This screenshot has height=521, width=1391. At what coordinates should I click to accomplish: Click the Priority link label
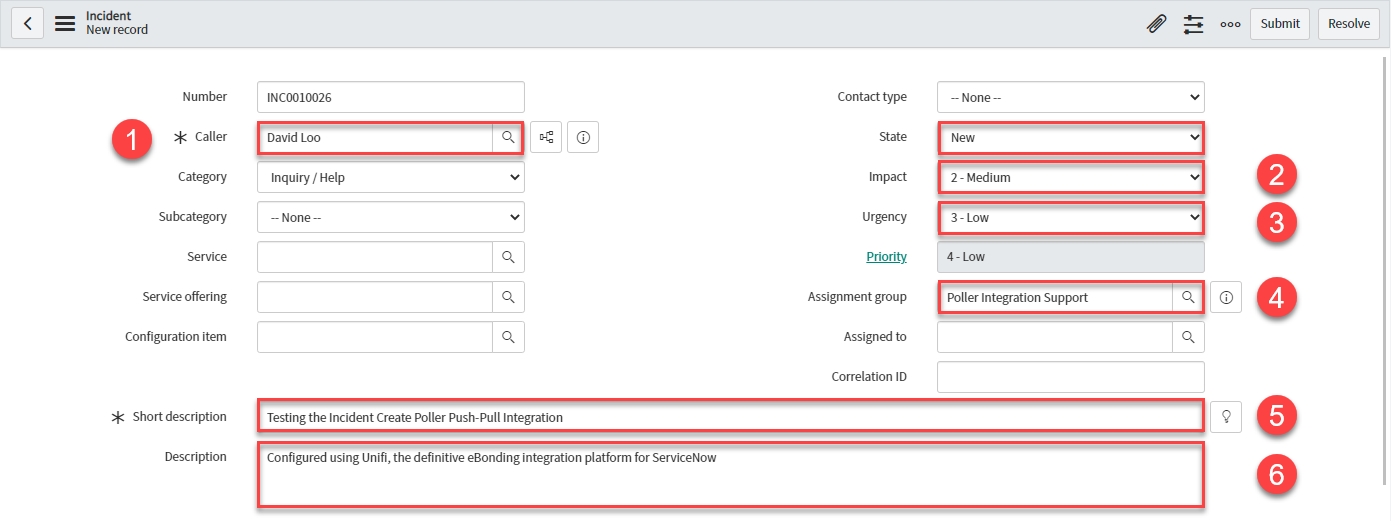click(x=886, y=257)
